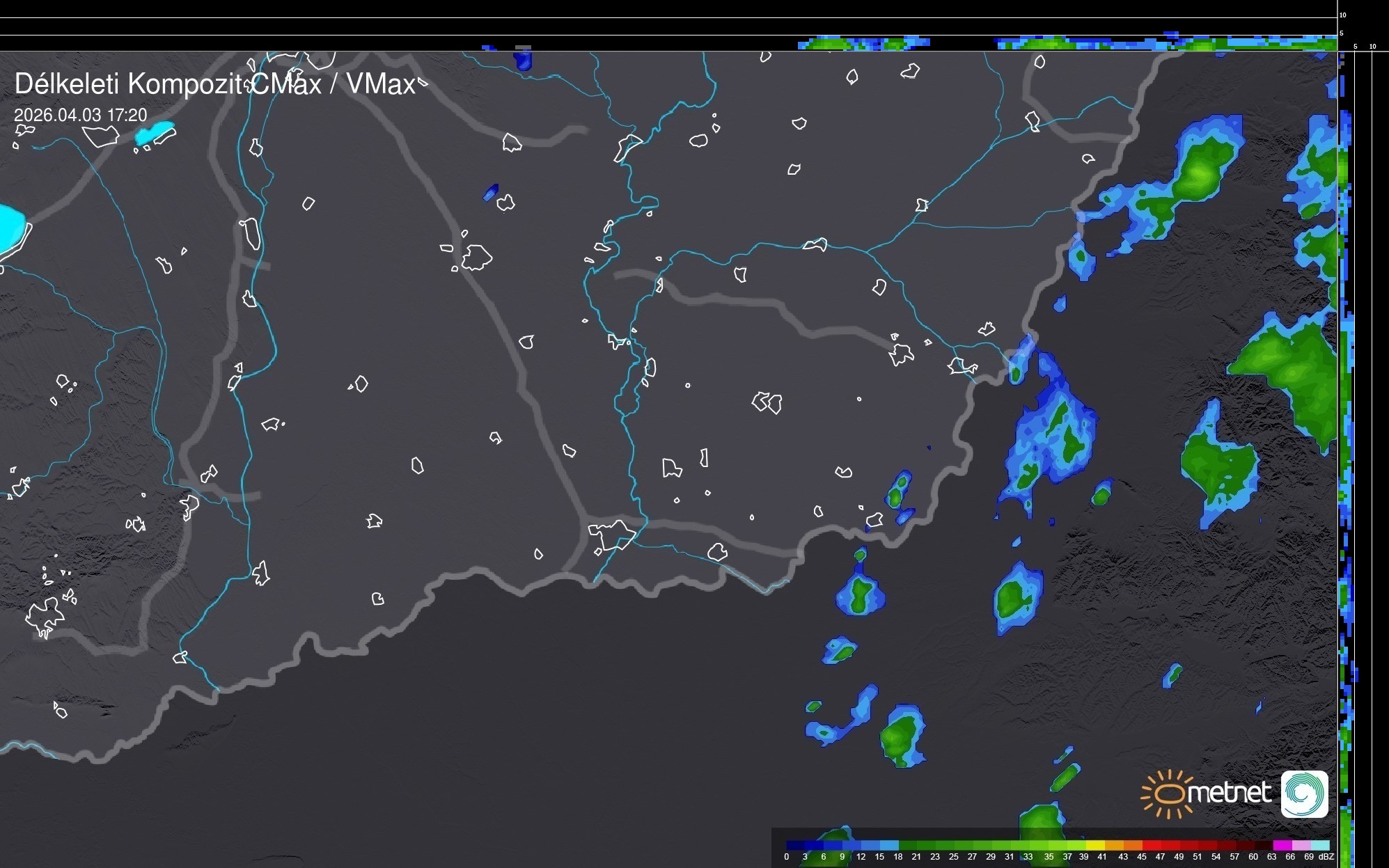Pick the orange 43 dBZ legend swatch
The image size is (1389, 868).
(1133, 845)
